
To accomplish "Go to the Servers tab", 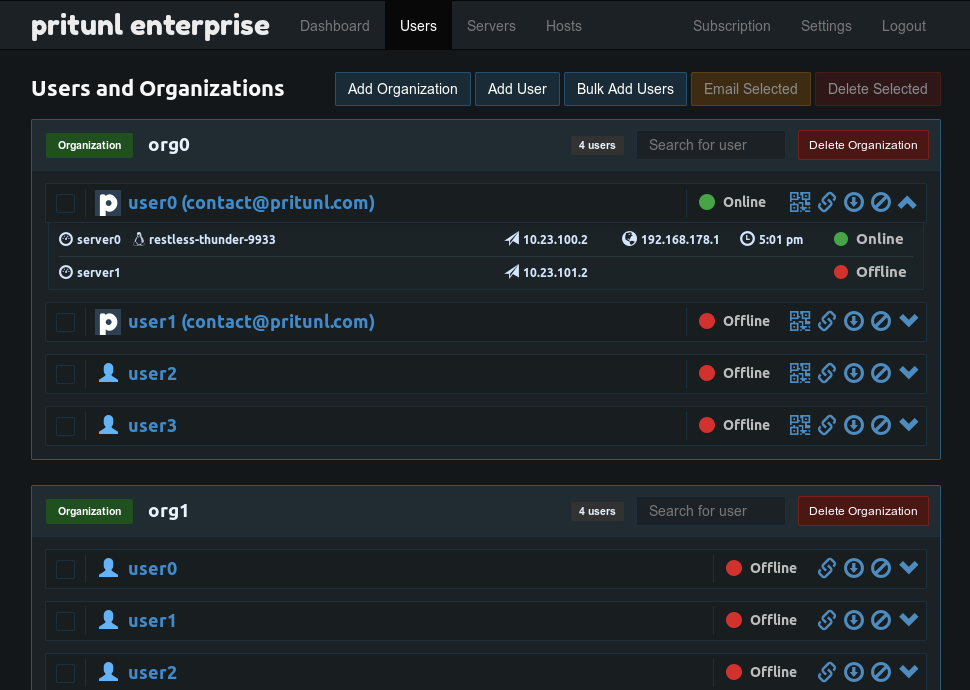I will 491,25.
